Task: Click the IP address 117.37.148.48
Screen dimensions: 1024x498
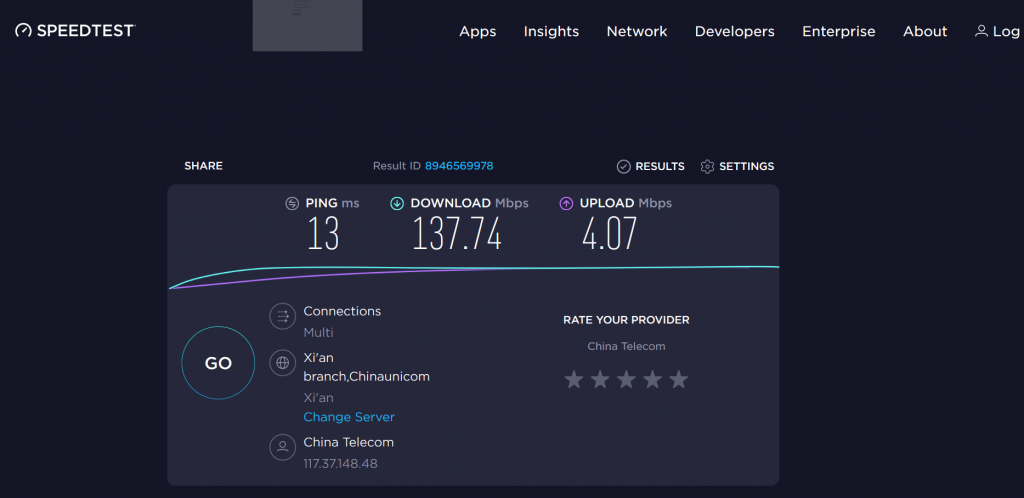Action: click(x=340, y=464)
